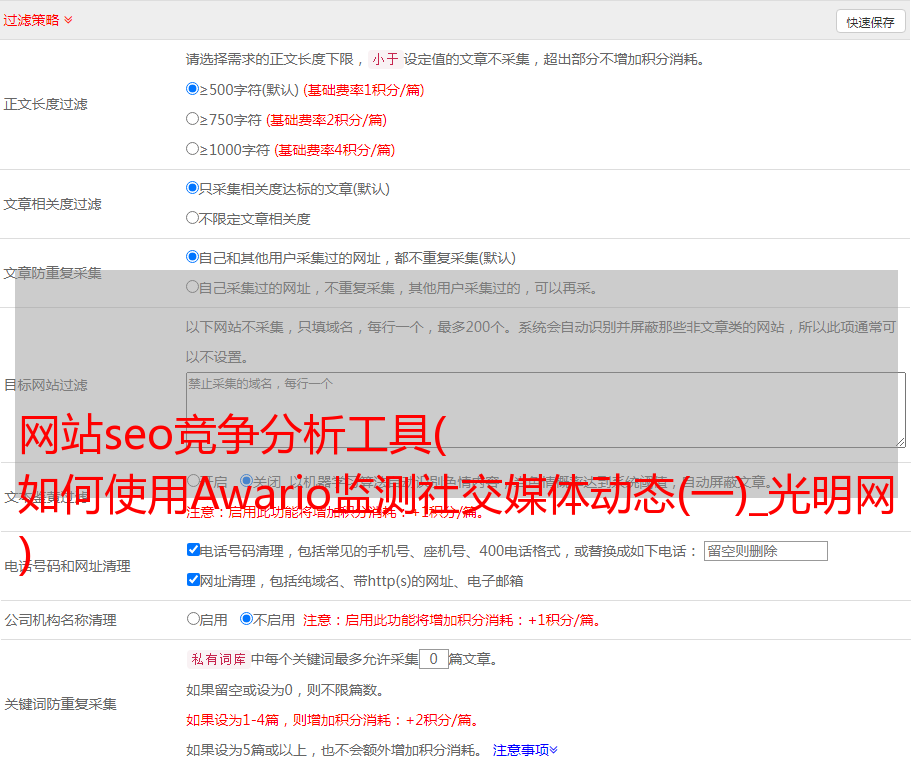Click the red (基础费率4积分/篇) note
The width and height of the screenshot is (912, 768).
[334, 150]
